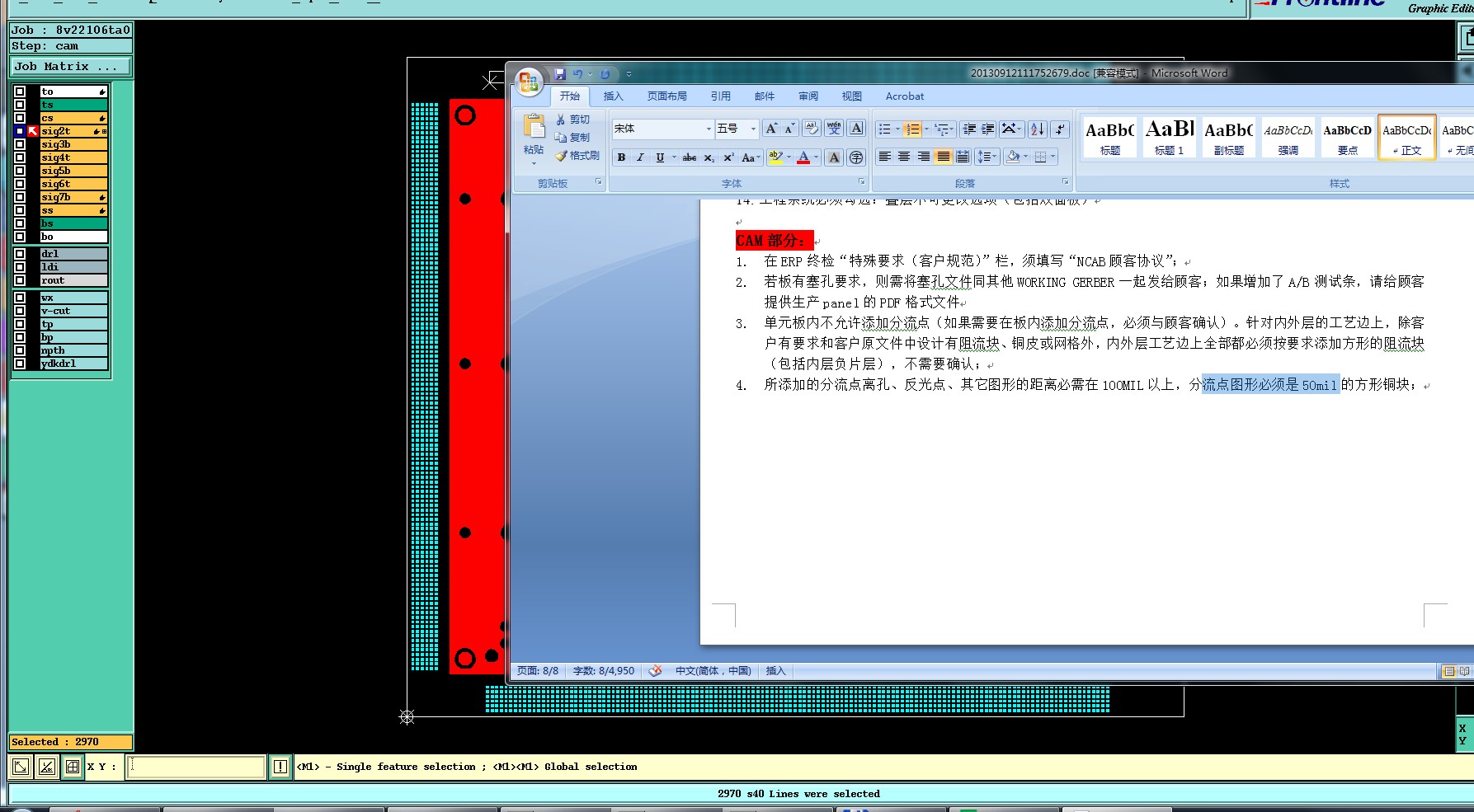Apply the 标题 1 style

(1169, 137)
